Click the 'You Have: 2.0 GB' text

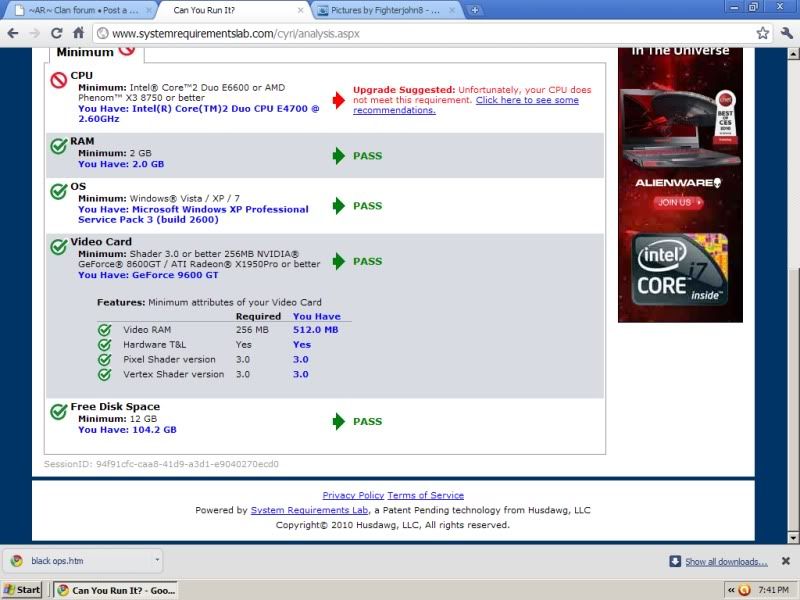coord(121,164)
